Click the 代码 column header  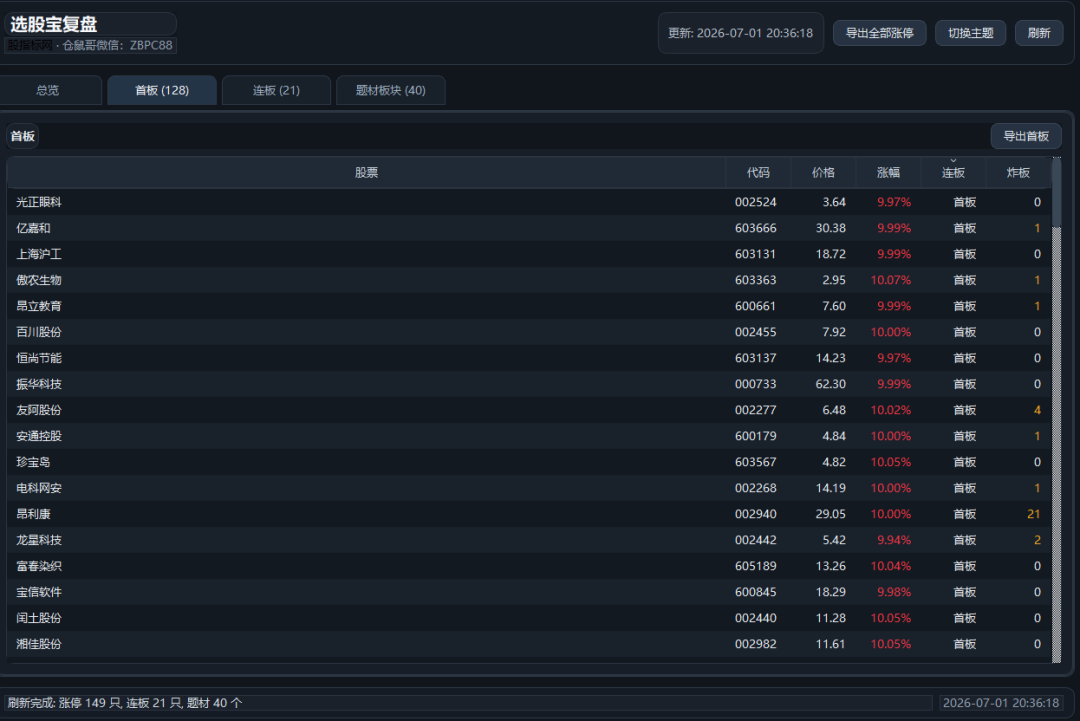click(x=758, y=173)
